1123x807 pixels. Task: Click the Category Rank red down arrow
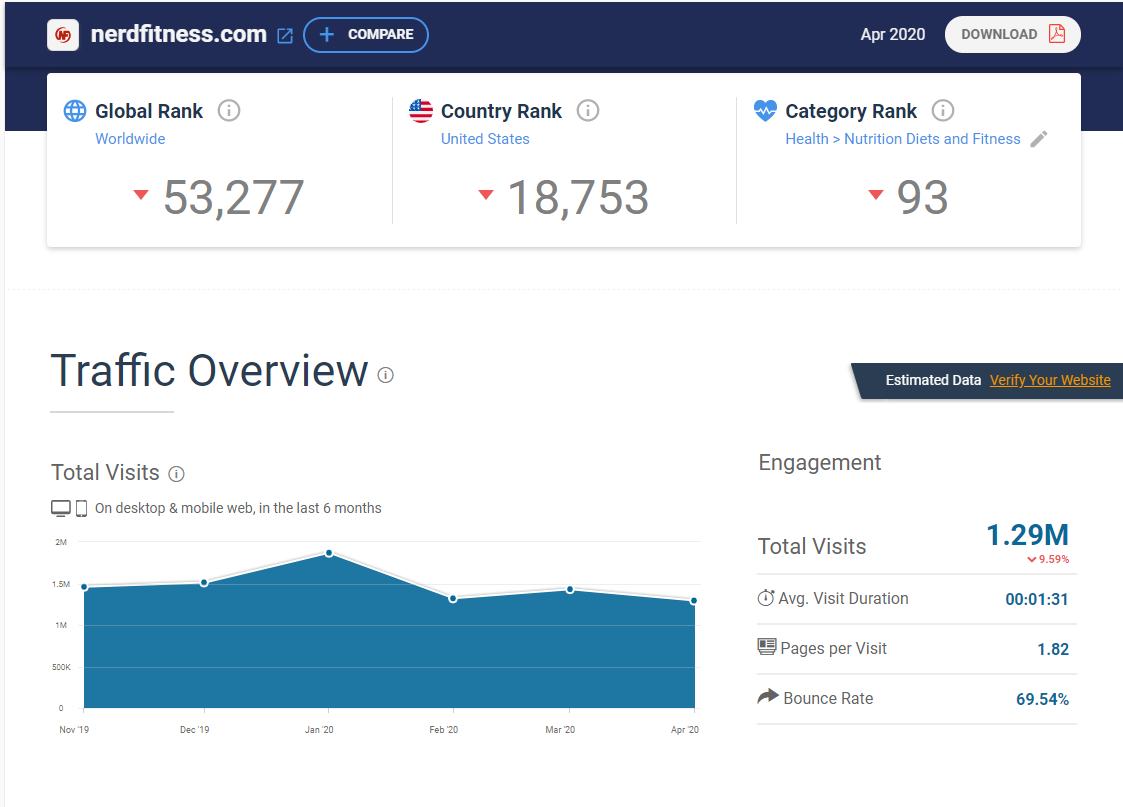click(875, 194)
